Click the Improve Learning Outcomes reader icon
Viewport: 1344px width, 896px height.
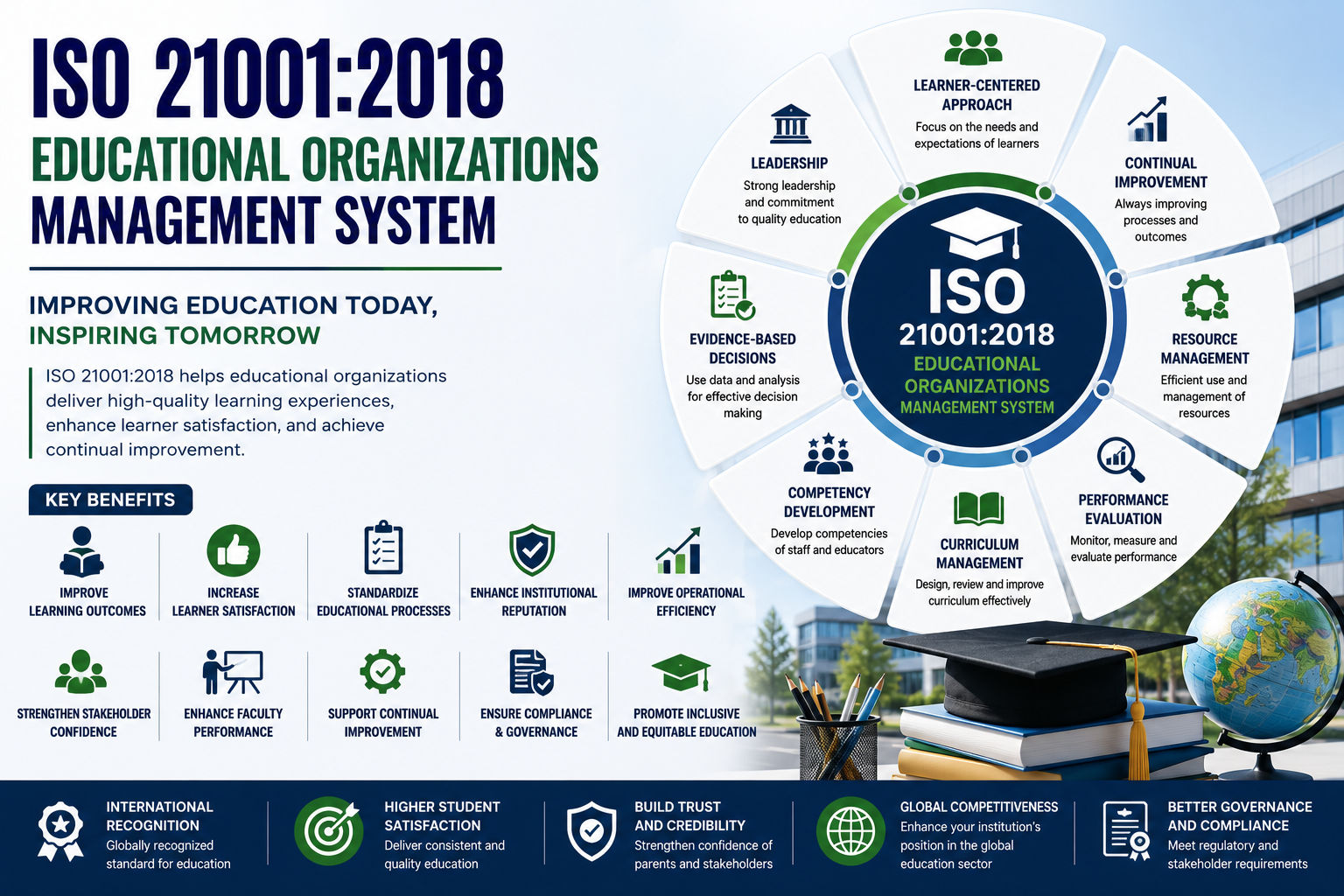(82, 551)
